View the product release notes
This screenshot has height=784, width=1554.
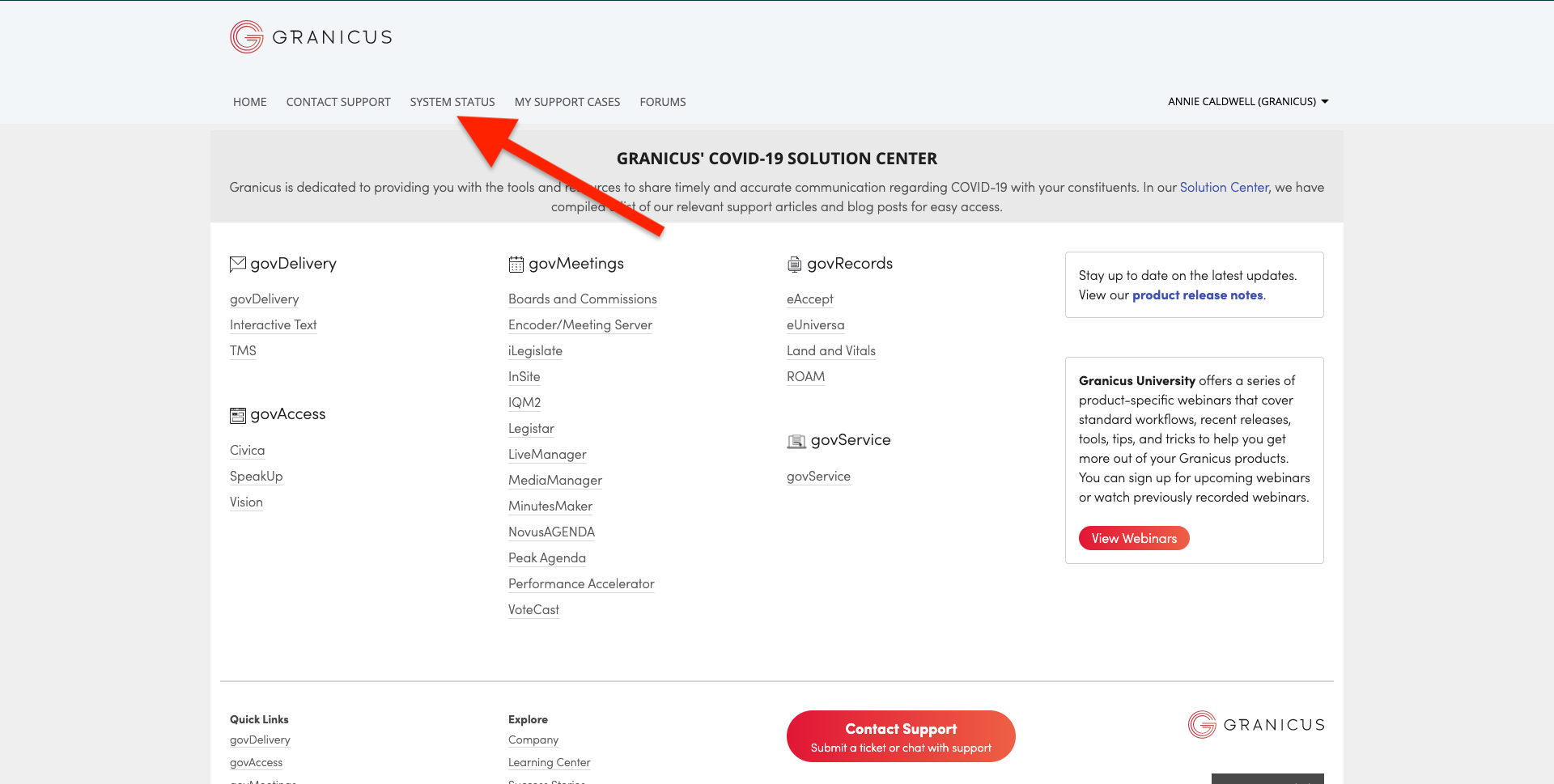point(1197,295)
